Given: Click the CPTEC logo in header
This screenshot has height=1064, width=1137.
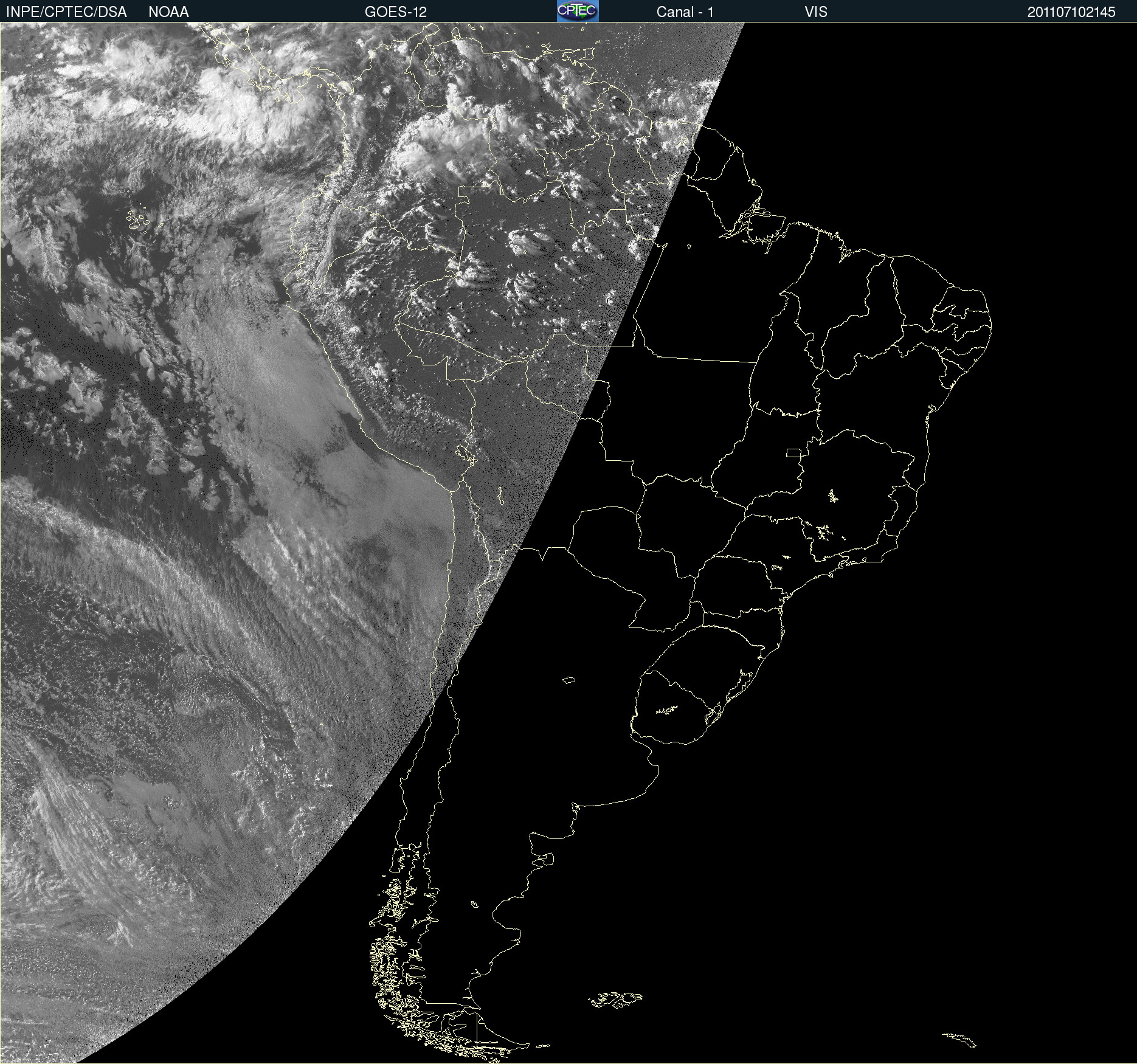Looking at the screenshot, I should pos(578,11).
